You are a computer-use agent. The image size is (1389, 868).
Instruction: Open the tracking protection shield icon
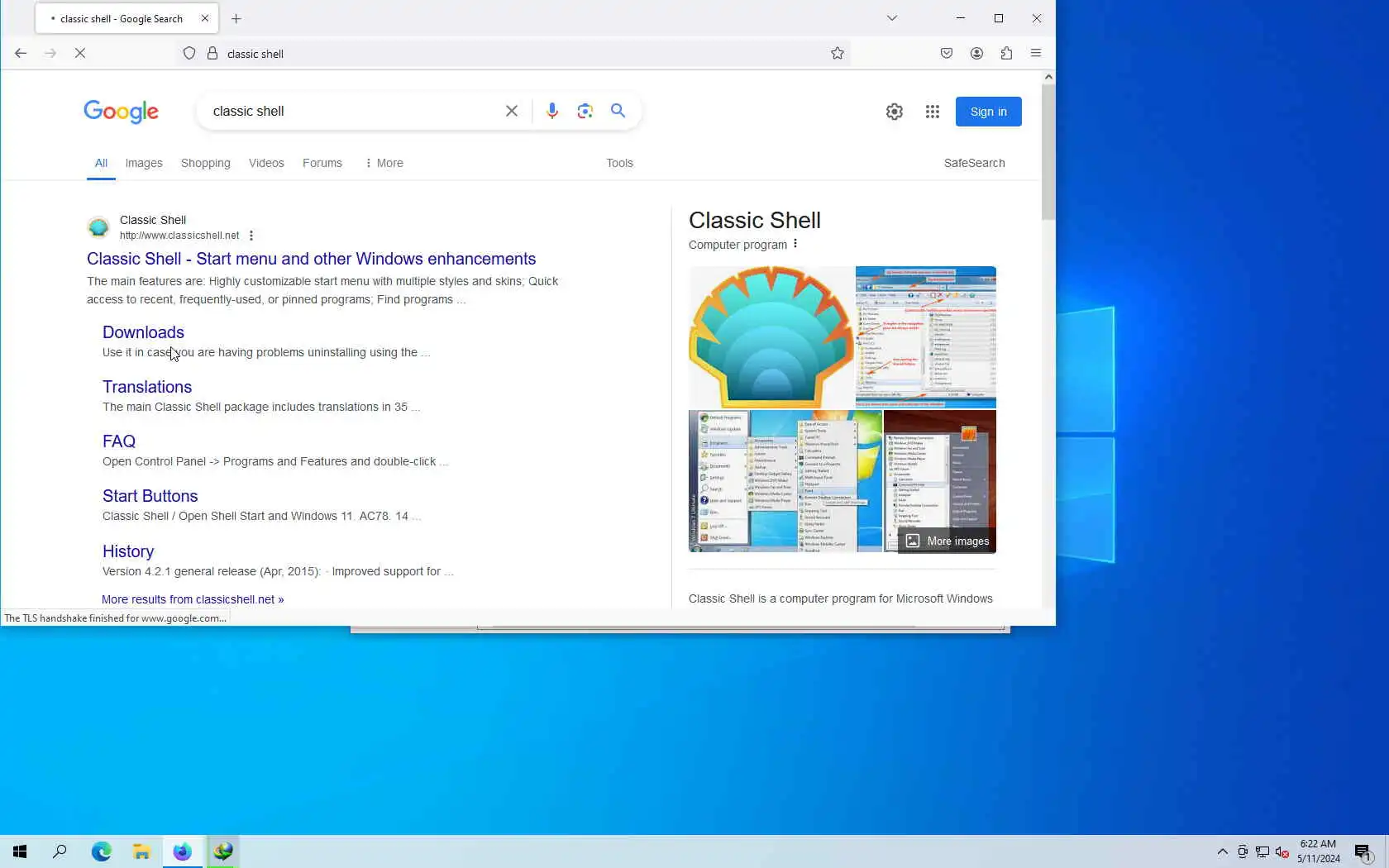(189, 53)
